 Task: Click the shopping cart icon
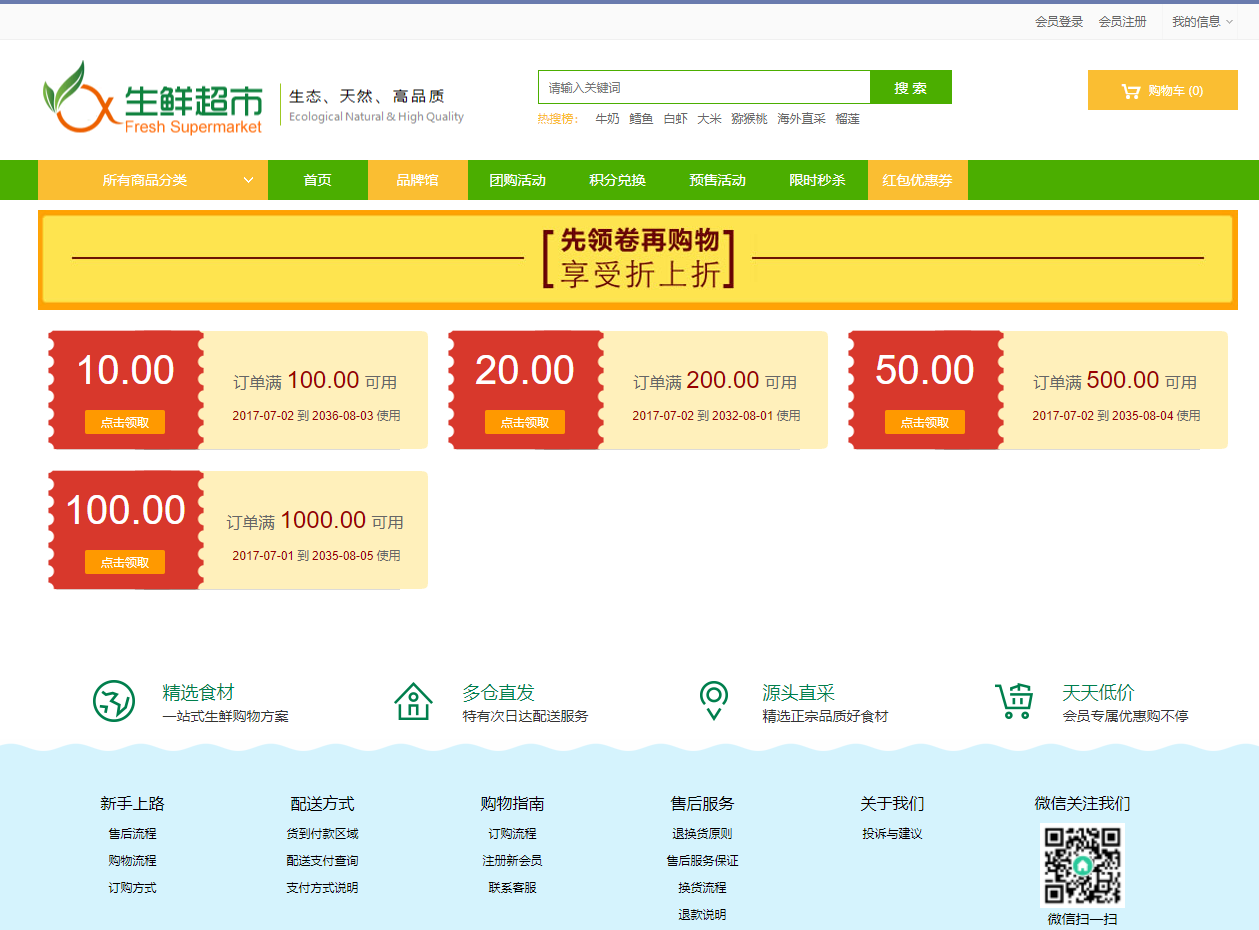coord(1131,91)
